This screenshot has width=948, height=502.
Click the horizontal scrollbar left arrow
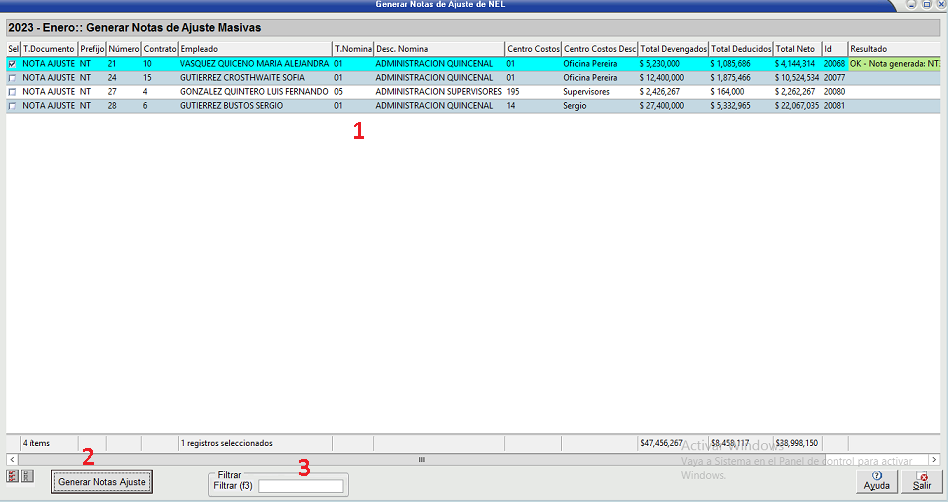coord(12,459)
